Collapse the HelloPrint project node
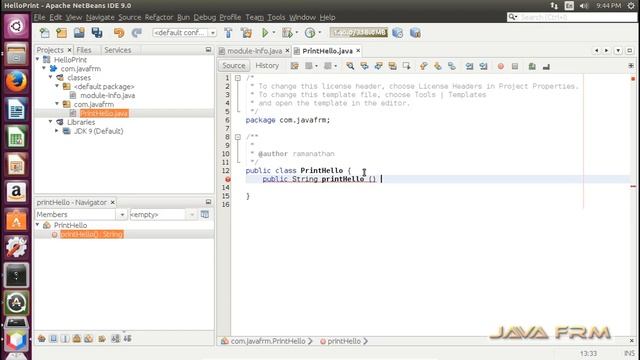The width and height of the screenshot is (640, 360). [x=38, y=60]
